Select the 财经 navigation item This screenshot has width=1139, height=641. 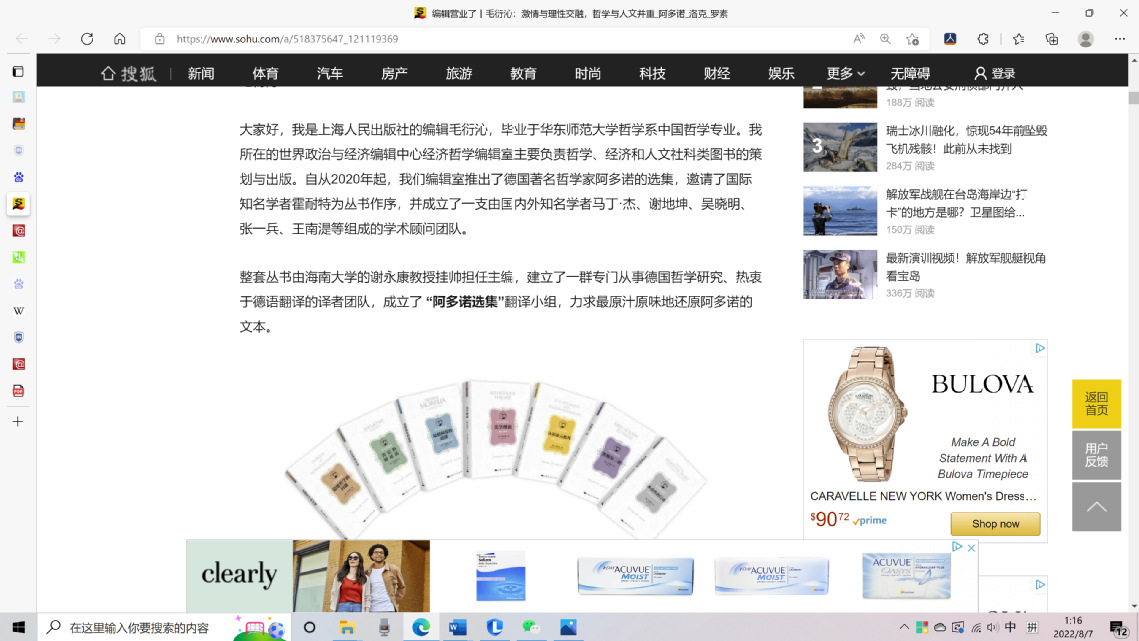(x=717, y=73)
